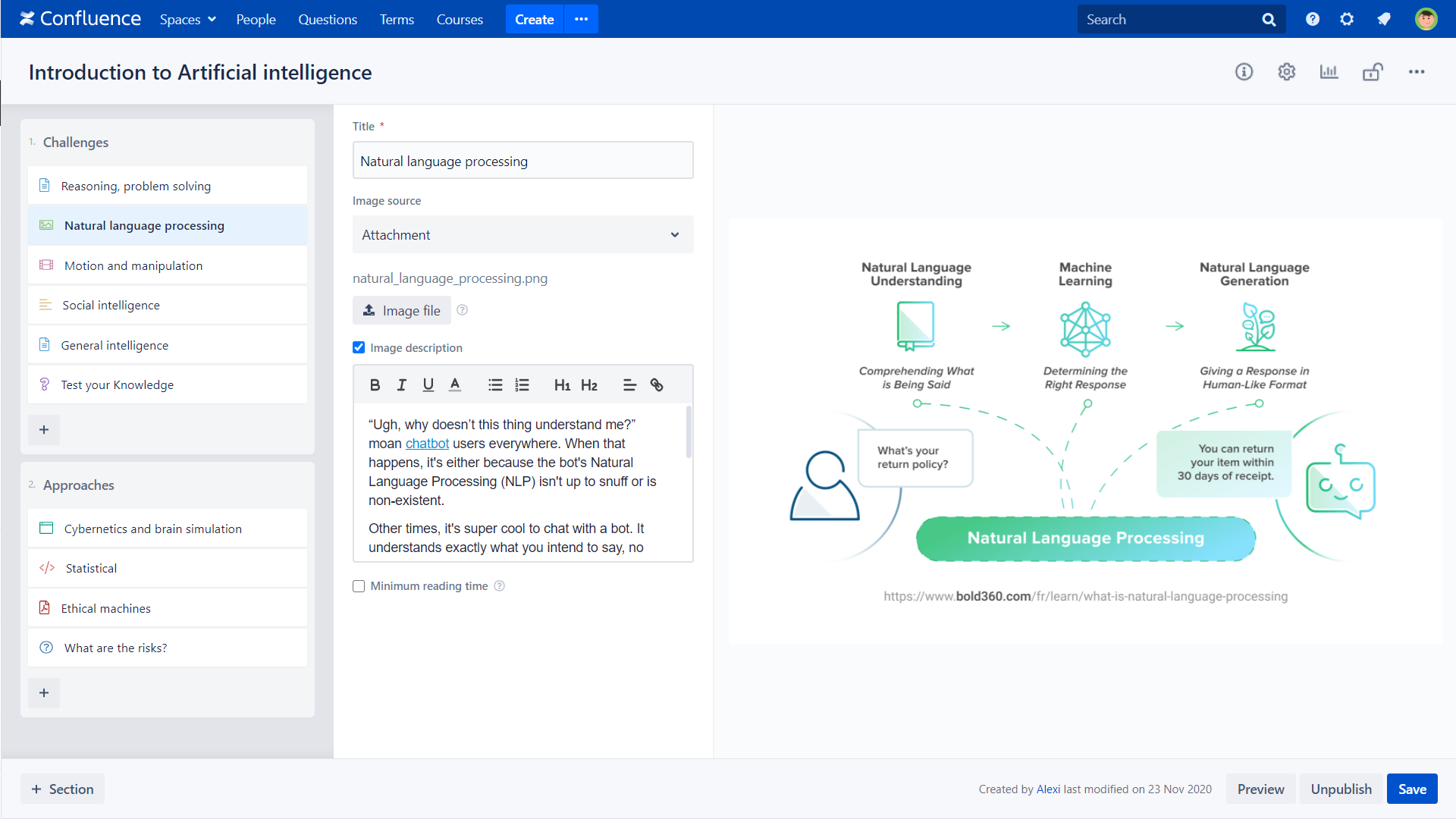Insert a numbered list

[522, 385]
